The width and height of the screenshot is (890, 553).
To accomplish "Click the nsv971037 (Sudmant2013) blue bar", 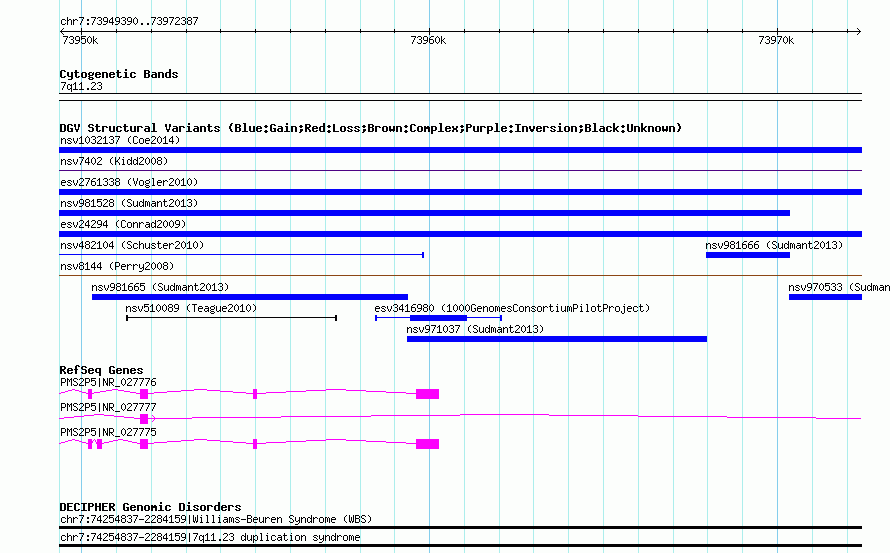I will (557, 339).
